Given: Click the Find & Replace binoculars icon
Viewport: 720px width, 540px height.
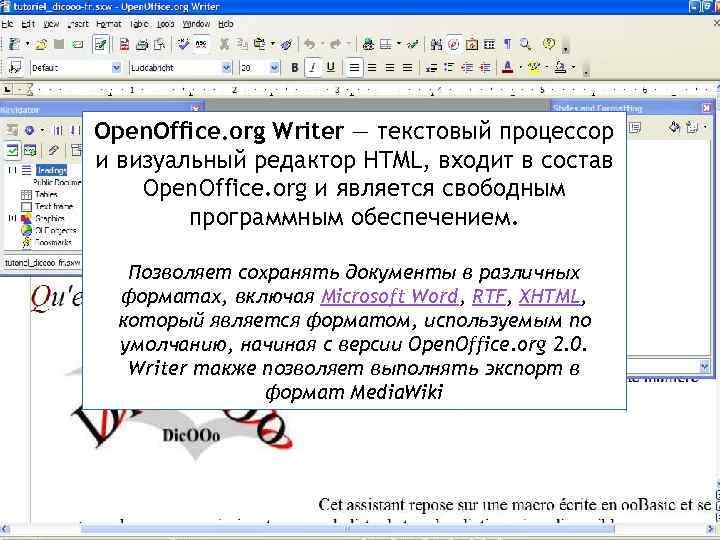Looking at the screenshot, I should 436,45.
